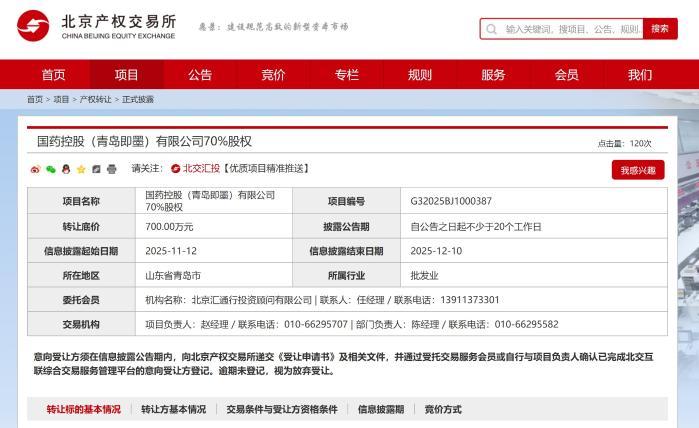Open the 公告 navigation menu

(x=200, y=75)
